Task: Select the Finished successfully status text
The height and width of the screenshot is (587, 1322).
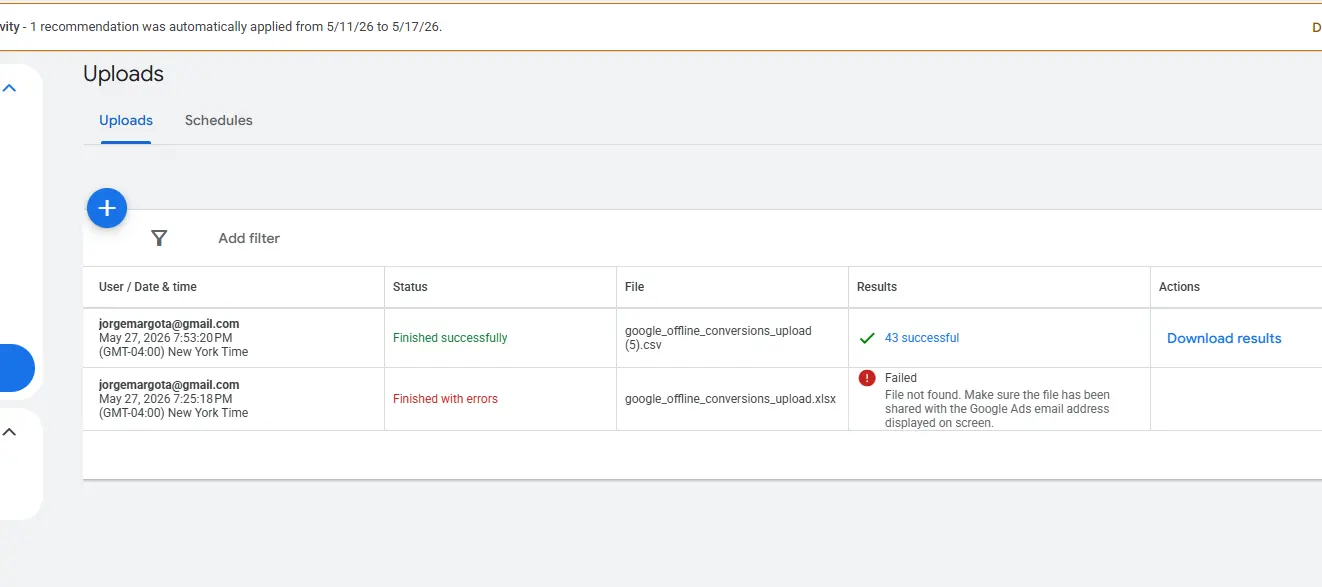Action: point(450,338)
